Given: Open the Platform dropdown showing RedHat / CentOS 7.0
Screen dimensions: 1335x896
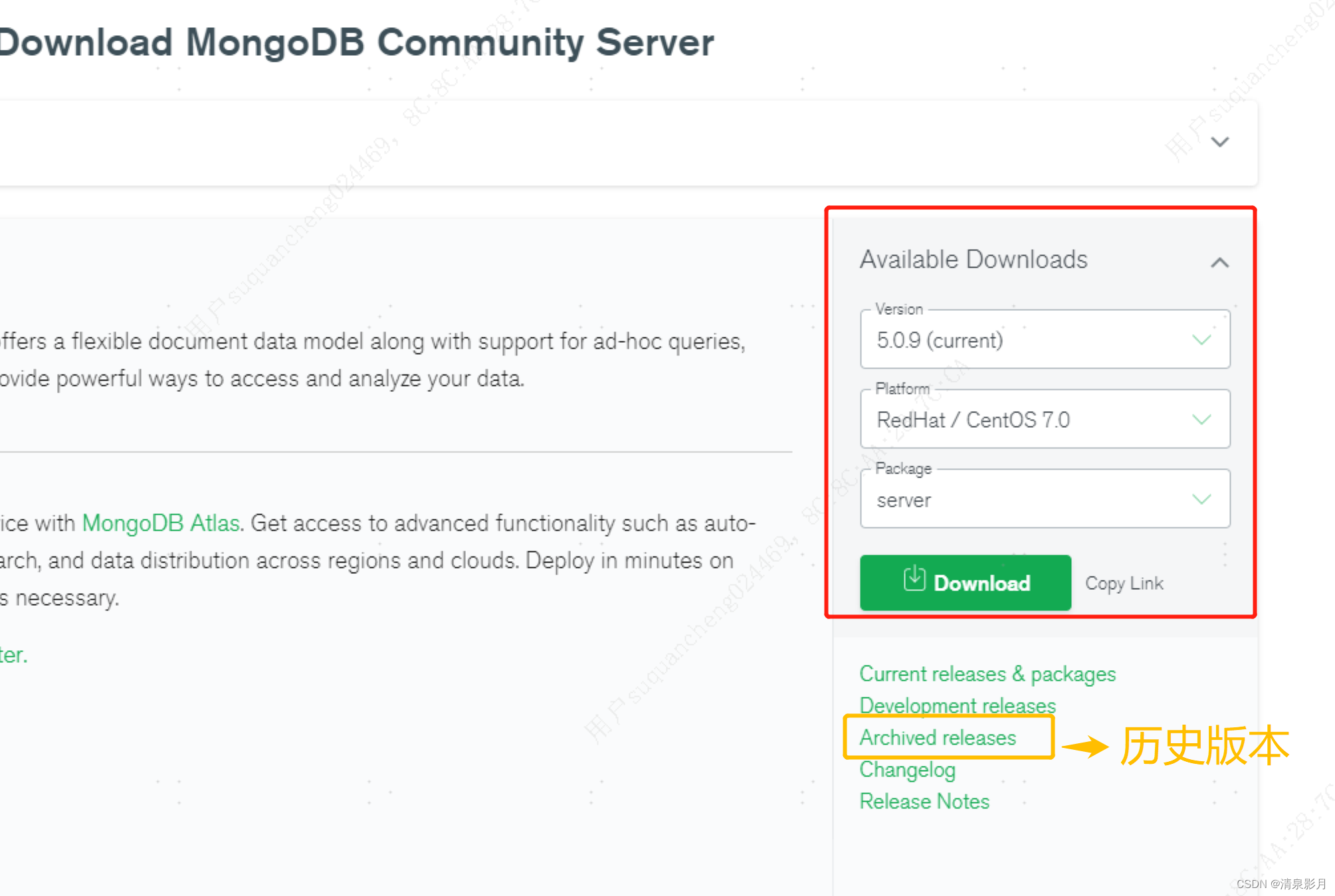Looking at the screenshot, I should point(1201,419).
